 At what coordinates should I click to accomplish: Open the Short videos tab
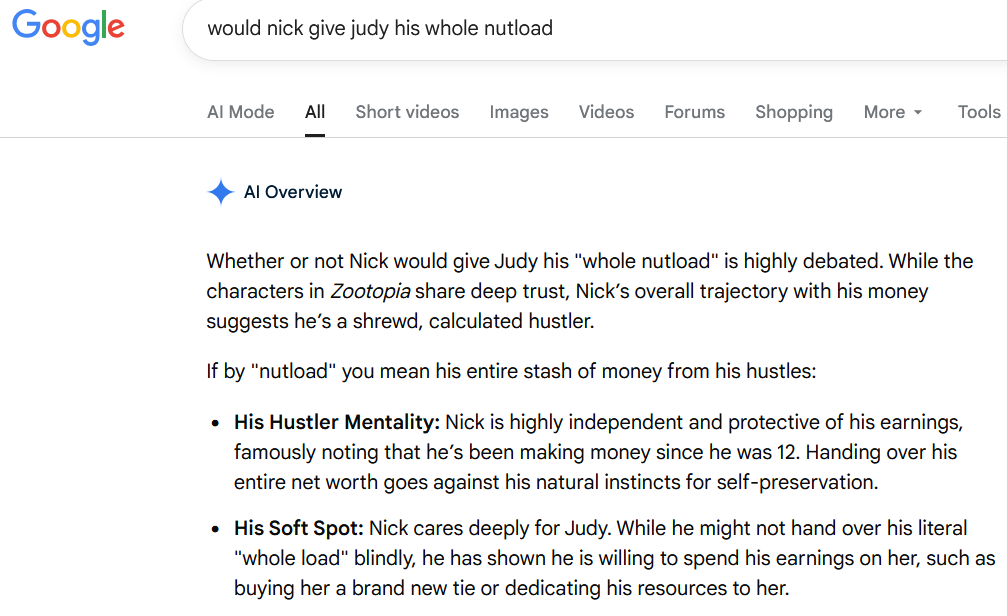407,112
